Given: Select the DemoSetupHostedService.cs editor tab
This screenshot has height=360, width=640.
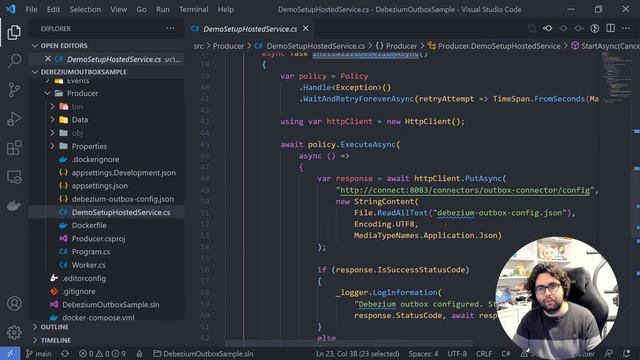Looking at the screenshot, I should (x=250, y=29).
